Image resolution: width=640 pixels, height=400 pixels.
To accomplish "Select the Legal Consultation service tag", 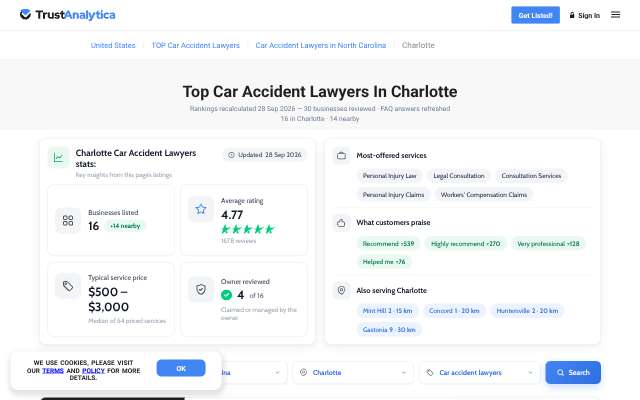I will [x=459, y=176].
